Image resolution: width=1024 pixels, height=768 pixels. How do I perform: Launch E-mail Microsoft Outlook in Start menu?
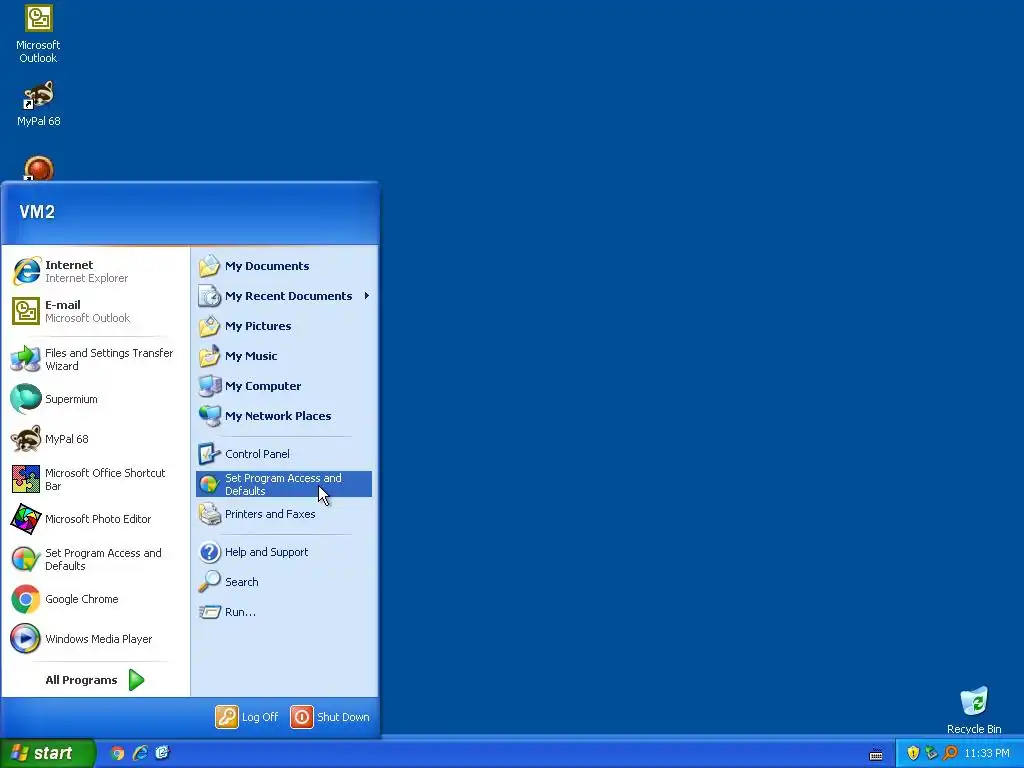click(x=95, y=311)
